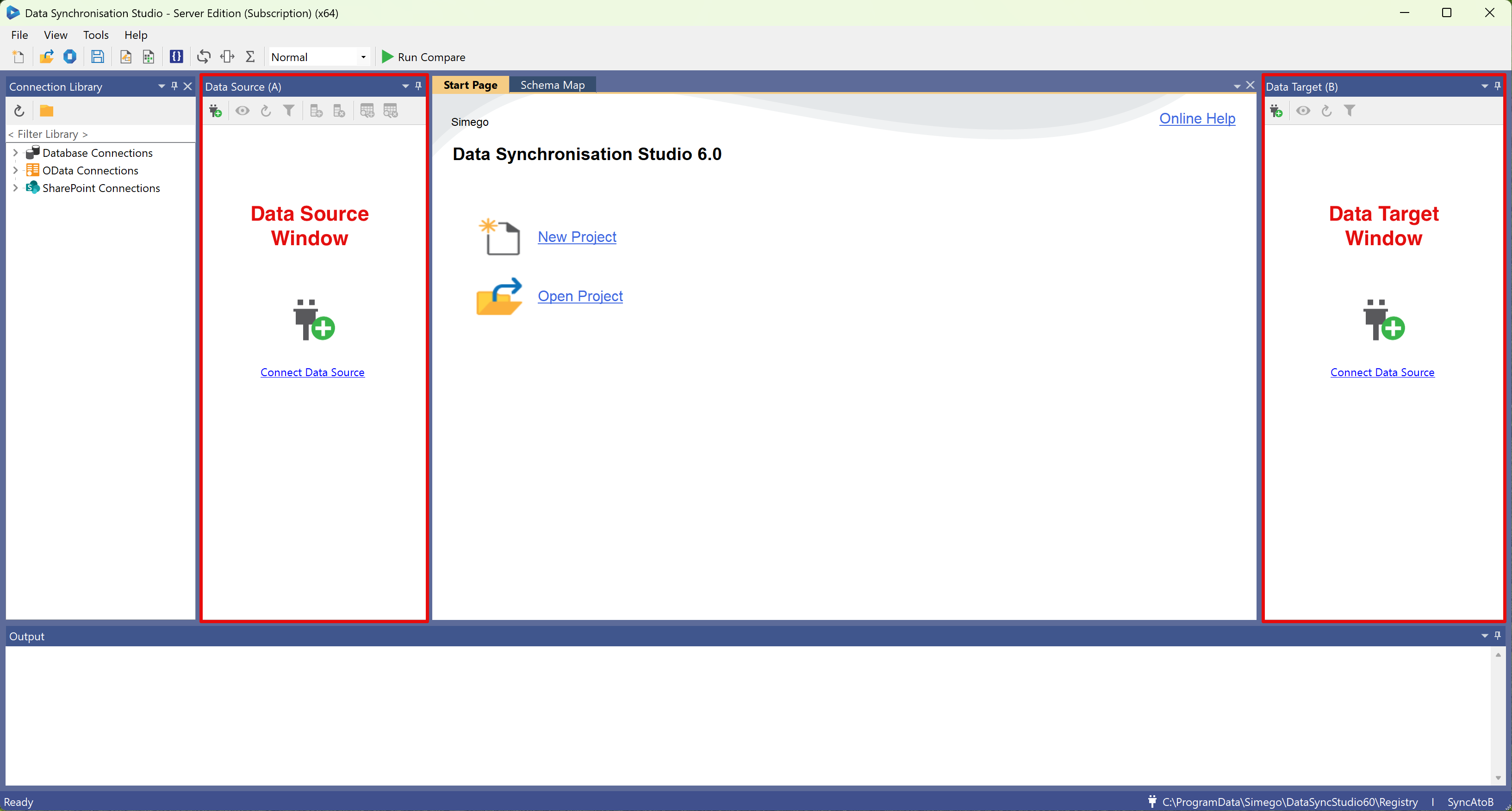Click Connect Data Source link in Data Target (B)
Viewport: 1512px width, 811px height.
pos(1382,372)
